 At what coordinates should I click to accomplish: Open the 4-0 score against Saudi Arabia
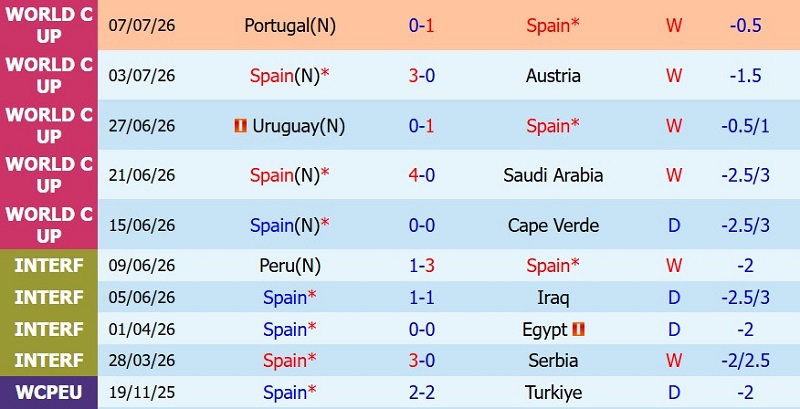[x=421, y=175]
